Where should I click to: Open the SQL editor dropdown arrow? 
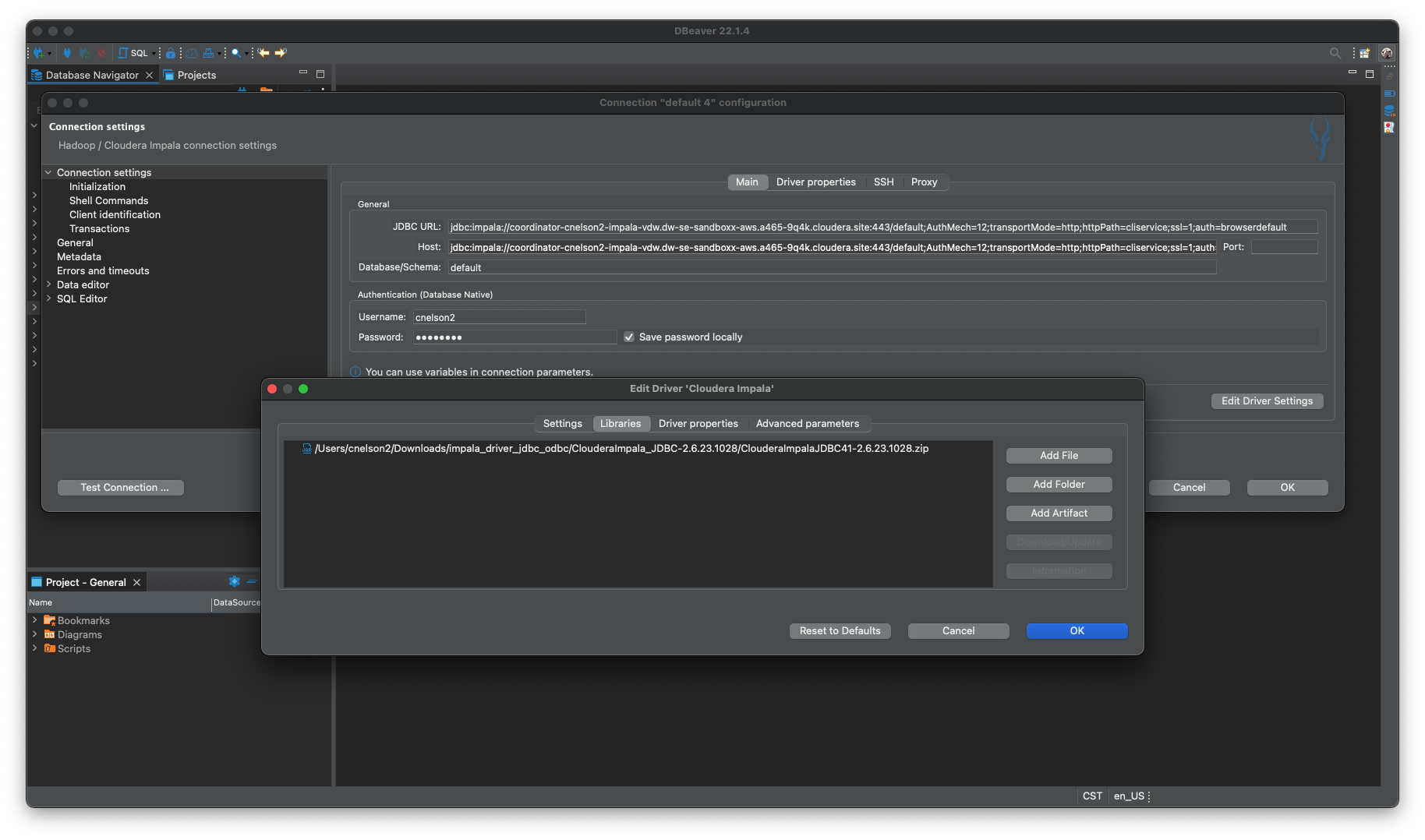(154, 53)
